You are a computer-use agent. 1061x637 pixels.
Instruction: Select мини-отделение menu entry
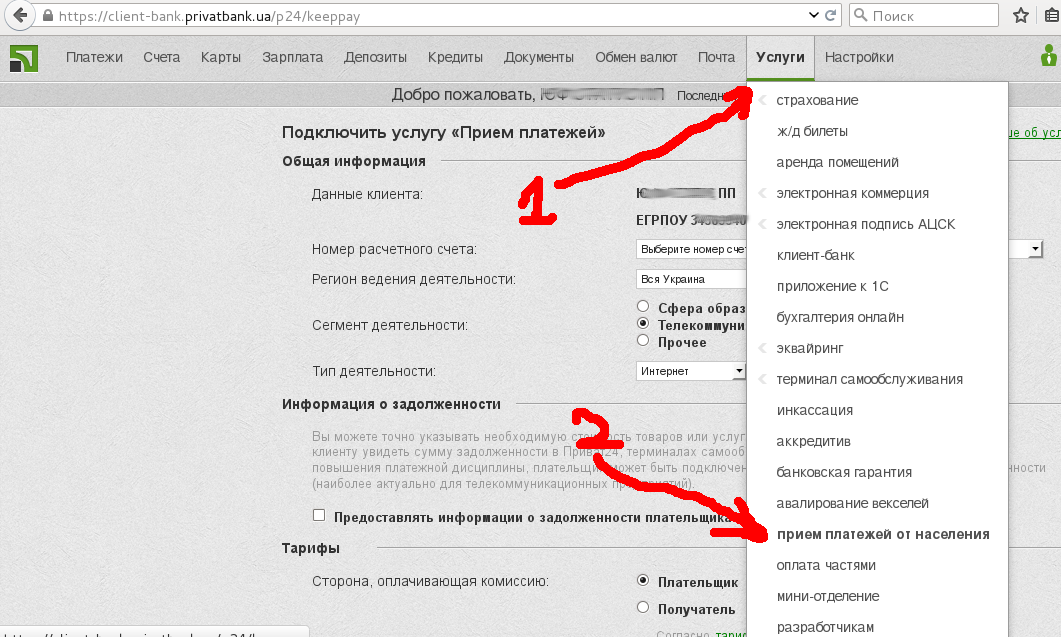click(x=828, y=596)
